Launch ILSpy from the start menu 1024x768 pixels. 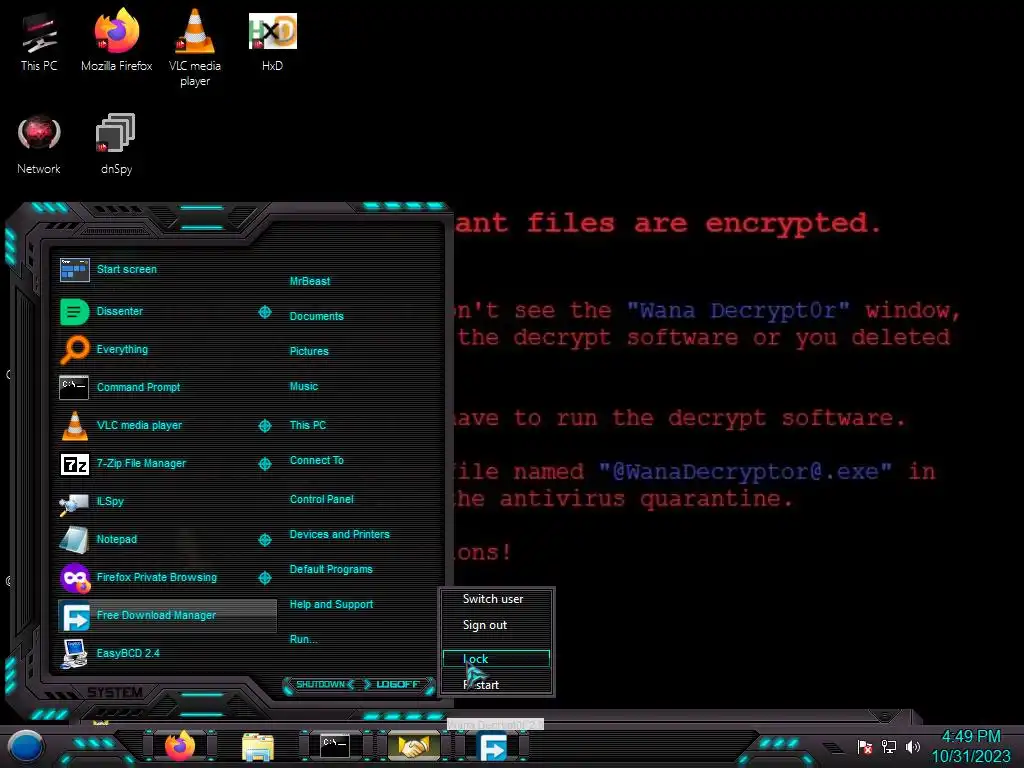(x=167, y=502)
